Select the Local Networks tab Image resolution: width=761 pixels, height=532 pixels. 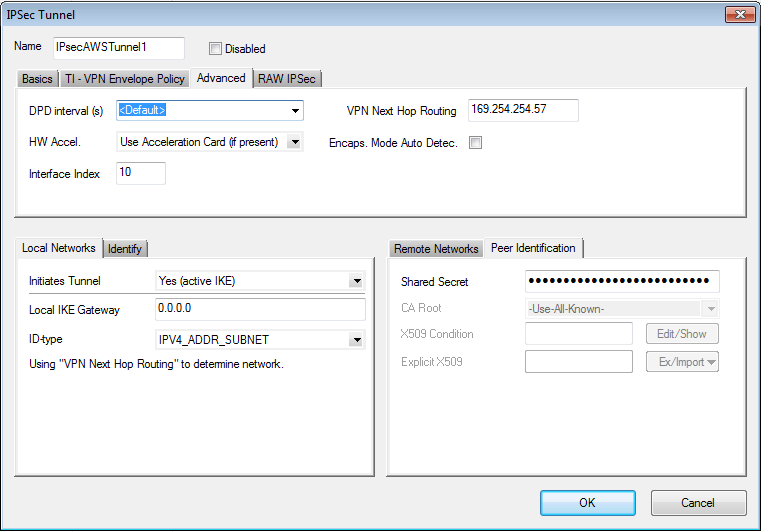pyautogui.click(x=59, y=248)
